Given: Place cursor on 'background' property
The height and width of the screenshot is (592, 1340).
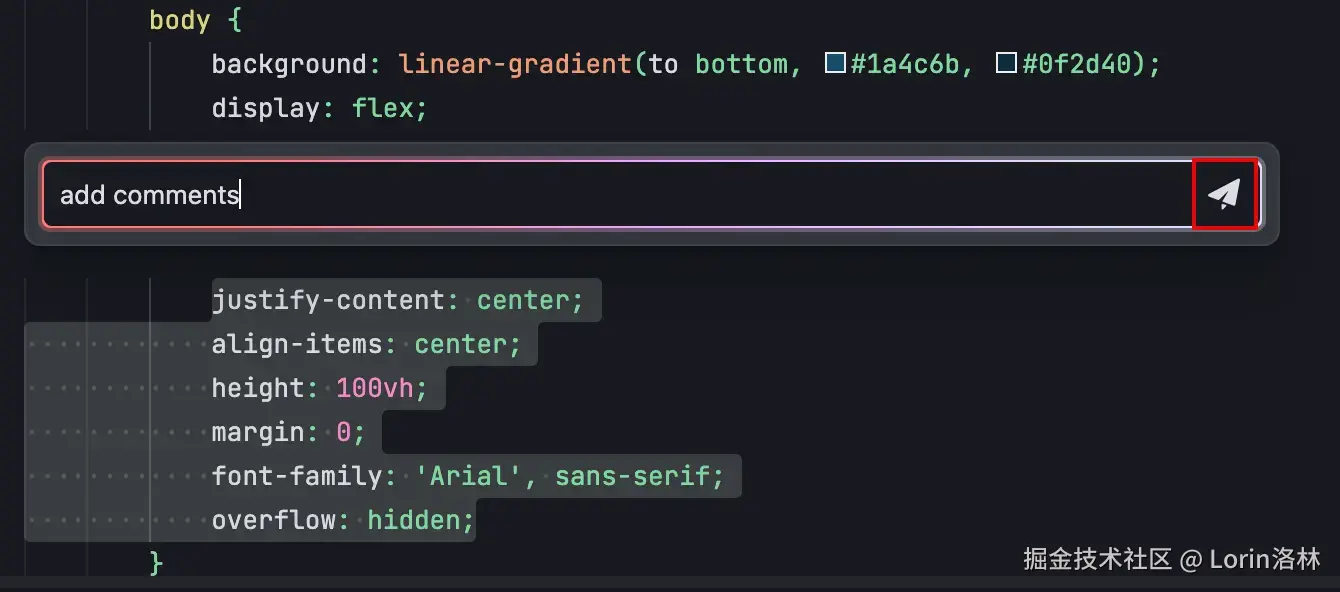Looking at the screenshot, I should pos(289,64).
